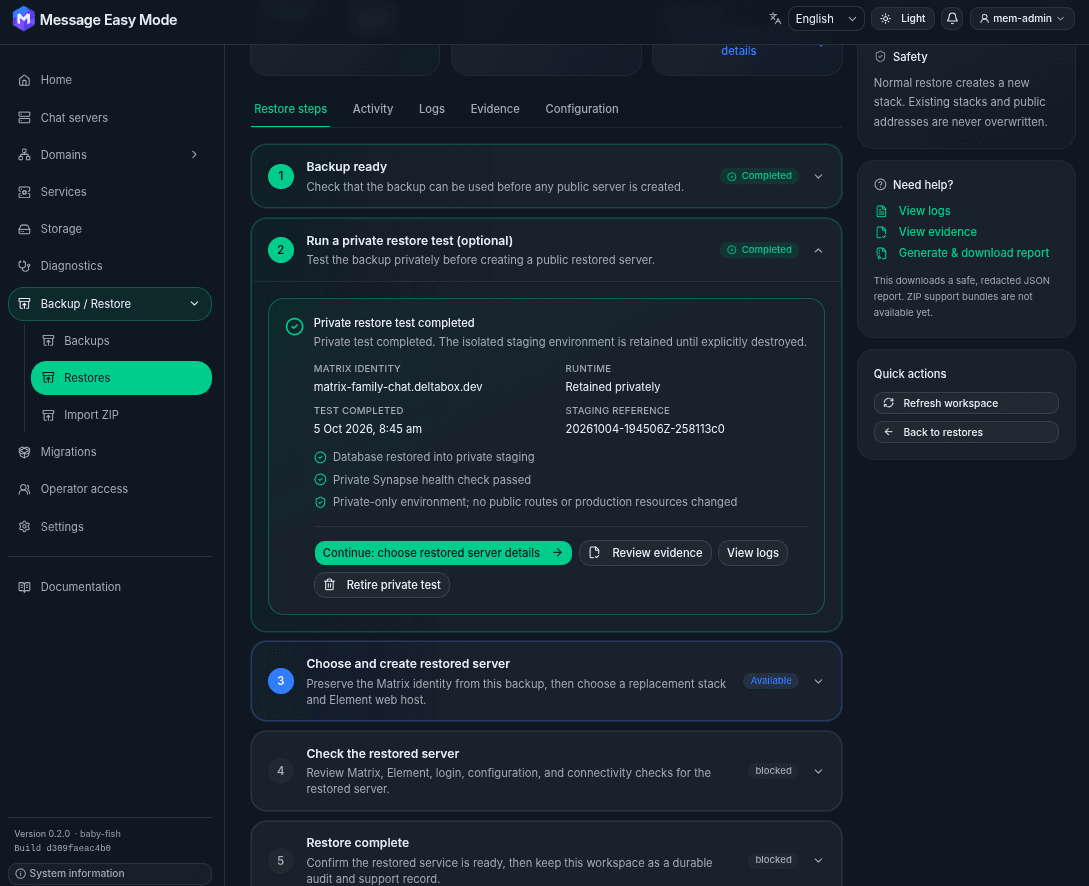This screenshot has height=886, width=1089.
Task: Expand the Restore complete step chevron
Action: (x=818, y=860)
